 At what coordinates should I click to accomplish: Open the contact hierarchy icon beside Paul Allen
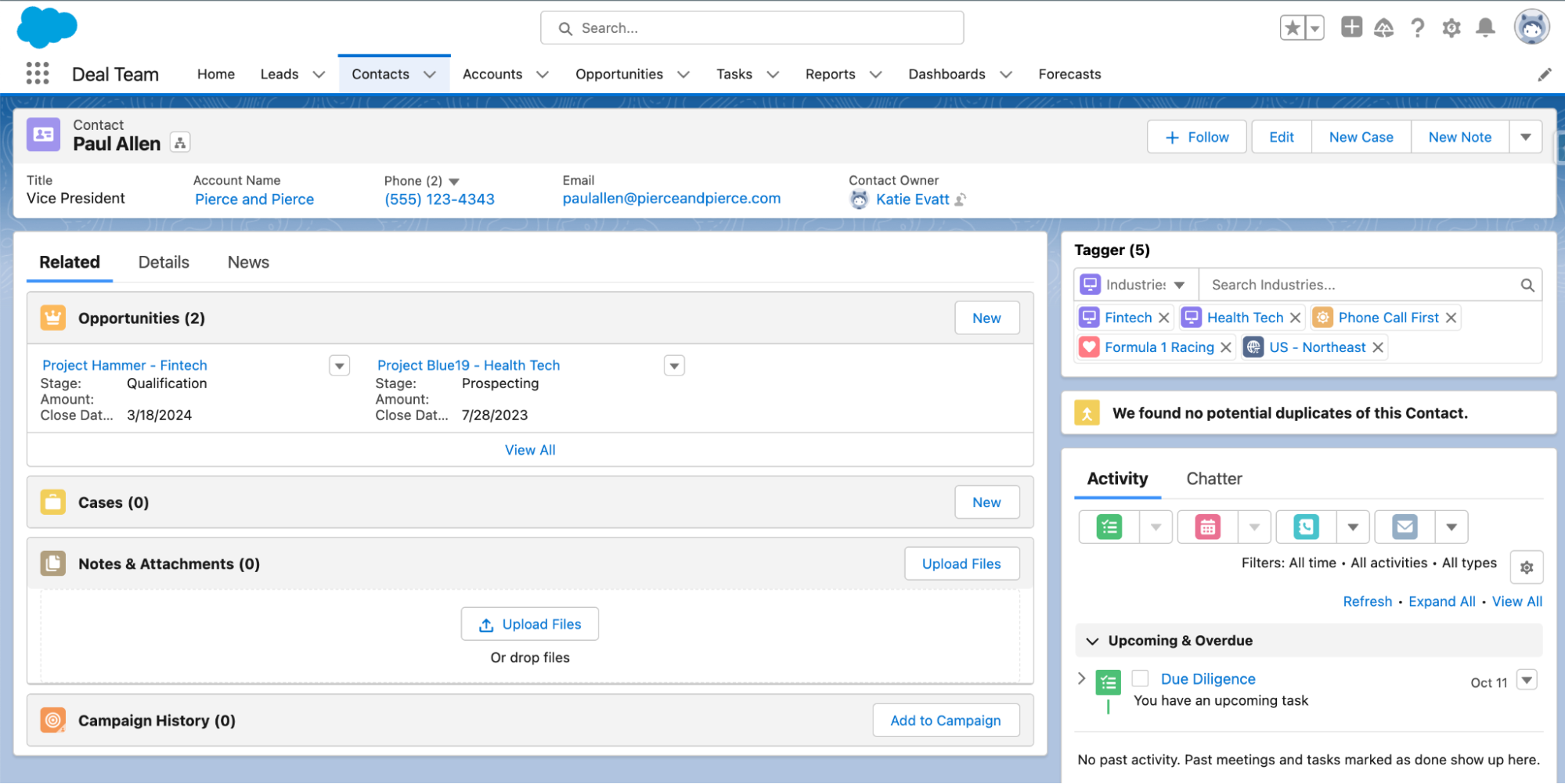point(180,143)
